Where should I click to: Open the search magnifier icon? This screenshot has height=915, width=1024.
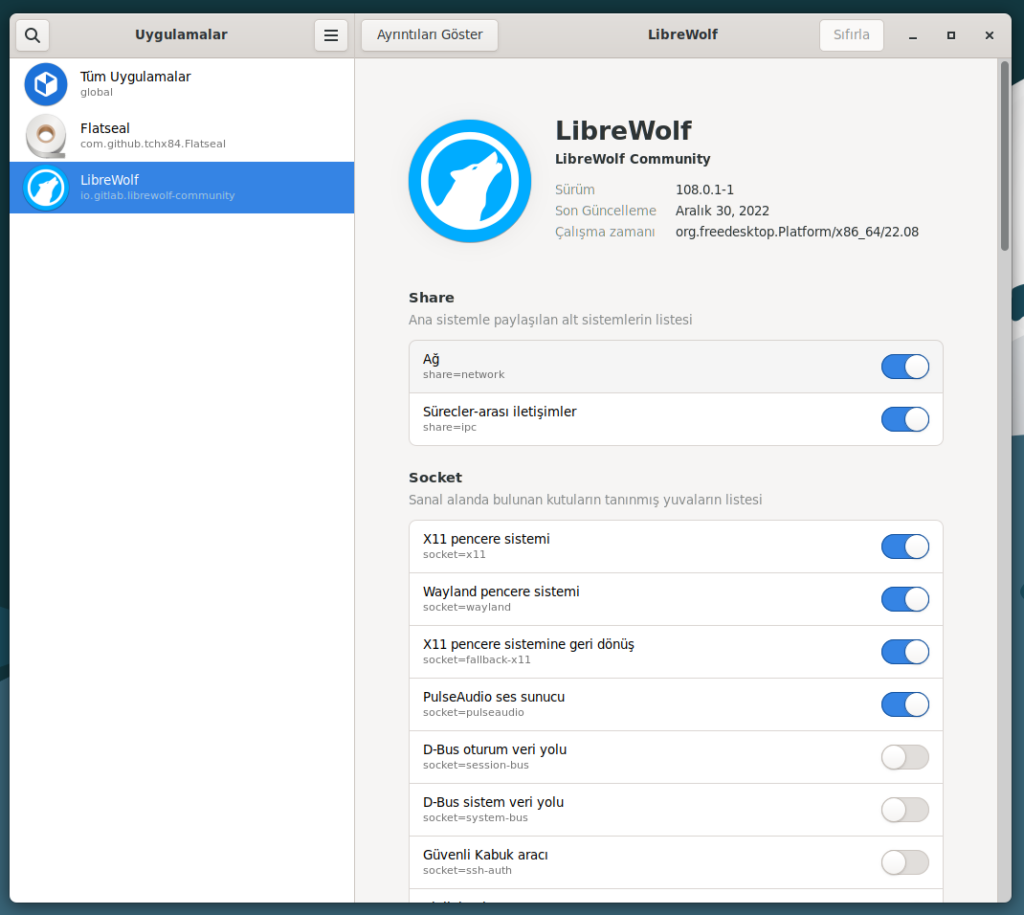[x=32, y=35]
